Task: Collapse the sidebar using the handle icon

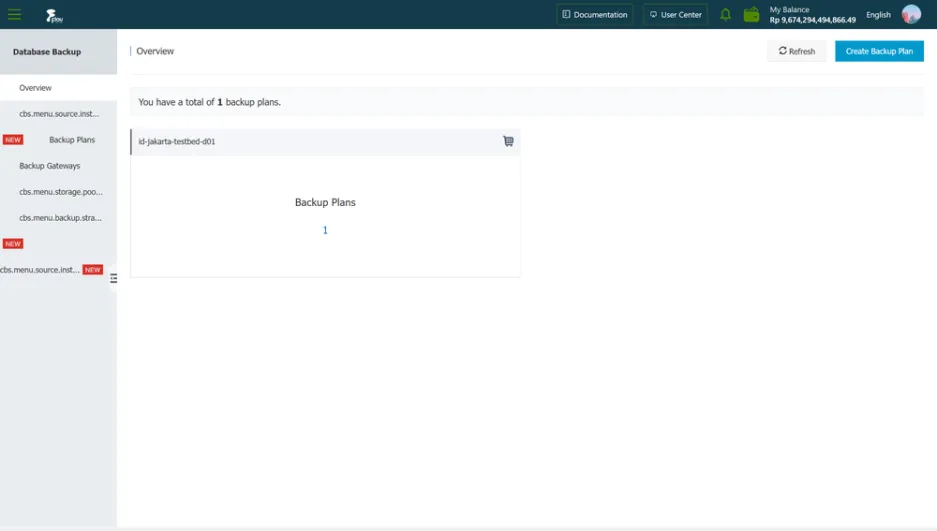Action: click(x=114, y=278)
